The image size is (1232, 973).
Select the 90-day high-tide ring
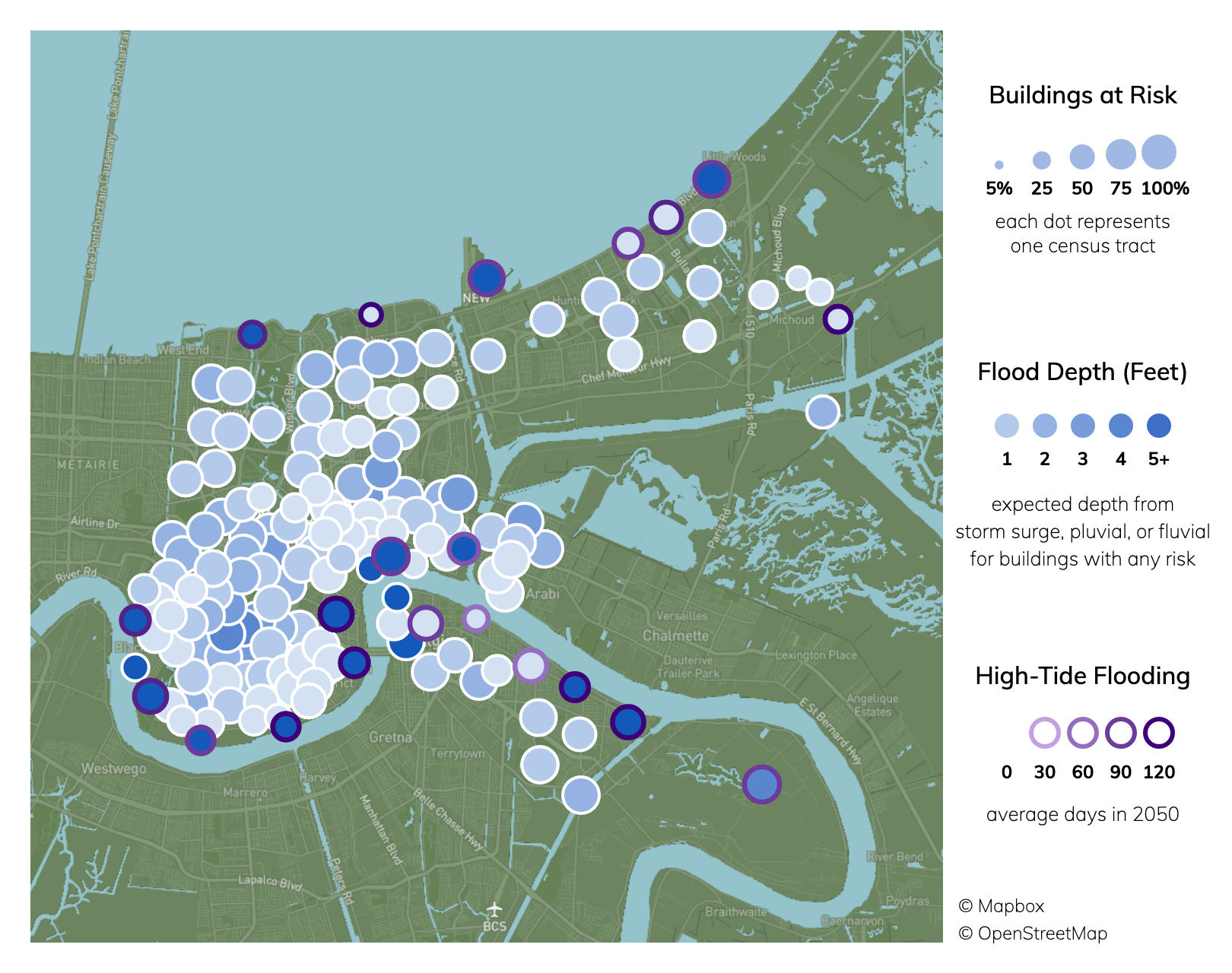coord(1121,733)
